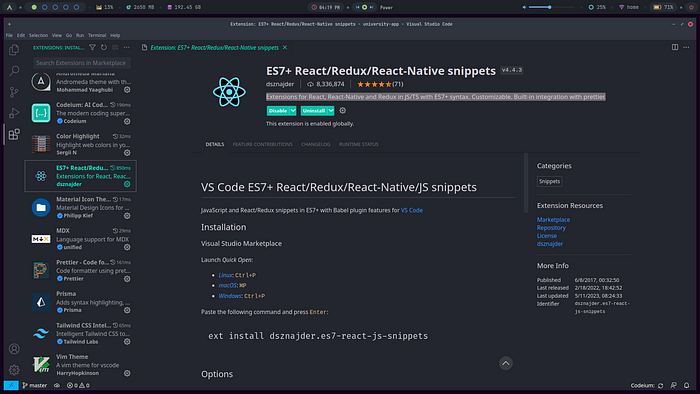Open extensions panel more actions menu
The image size is (700, 394).
click(x=127, y=47)
